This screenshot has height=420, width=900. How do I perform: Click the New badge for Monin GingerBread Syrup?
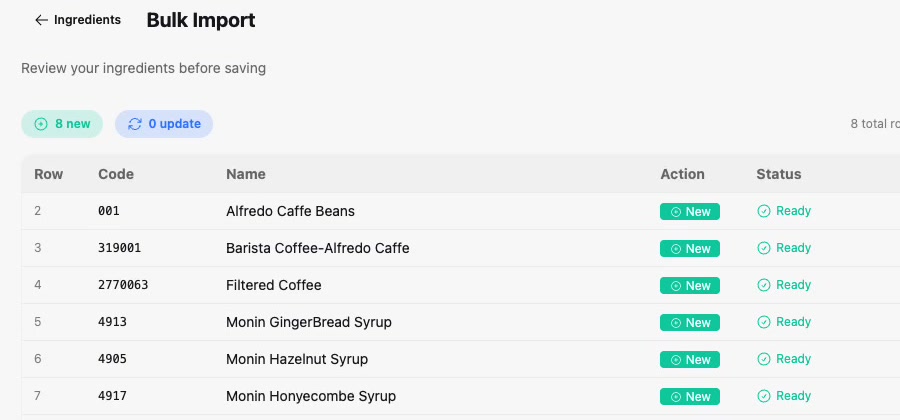tap(689, 322)
